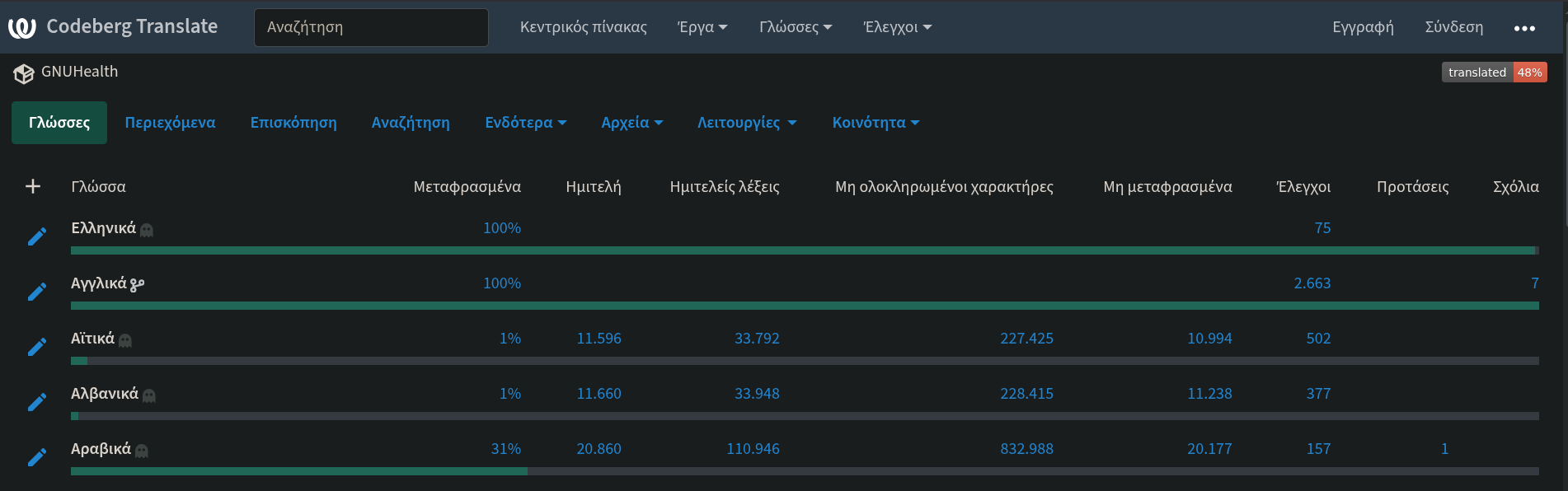Open the three-dots overflow menu
This screenshot has width=1568, height=491.
(1524, 28)
